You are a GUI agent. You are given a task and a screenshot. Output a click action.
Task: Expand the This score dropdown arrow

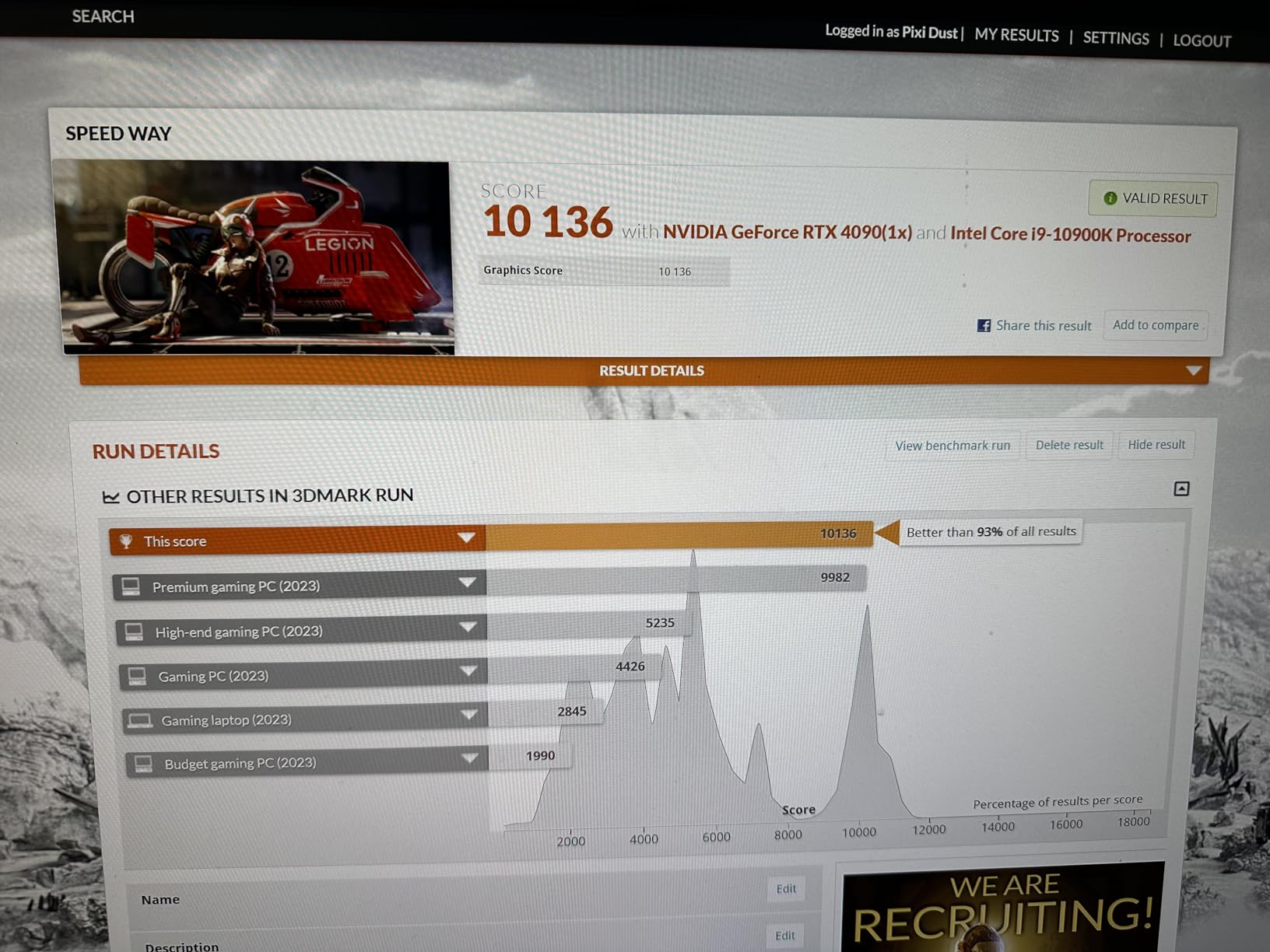click(x=466, y=538)
